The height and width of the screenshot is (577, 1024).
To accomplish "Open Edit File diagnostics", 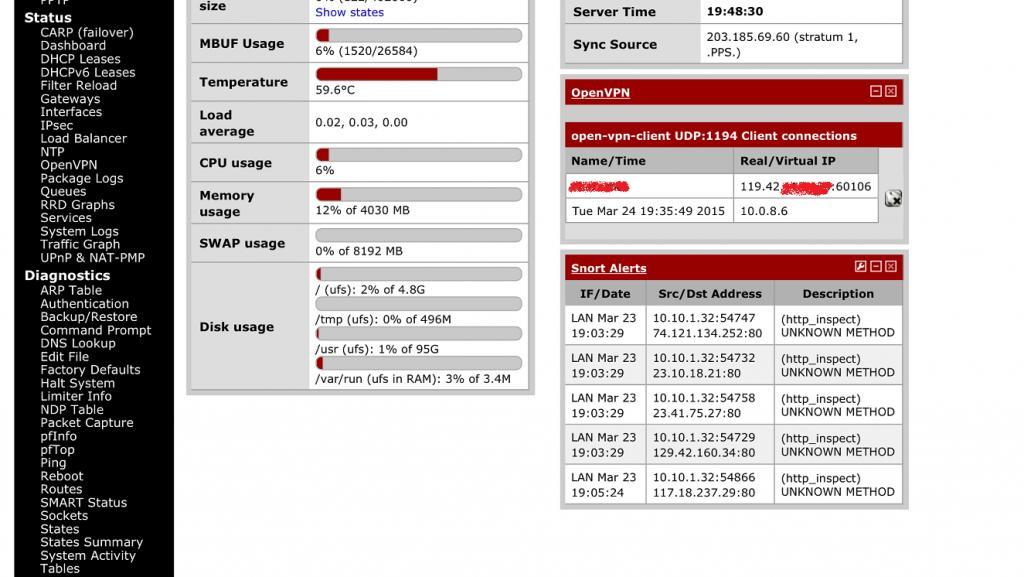I will pyautogui.click(x=65, y=357).
